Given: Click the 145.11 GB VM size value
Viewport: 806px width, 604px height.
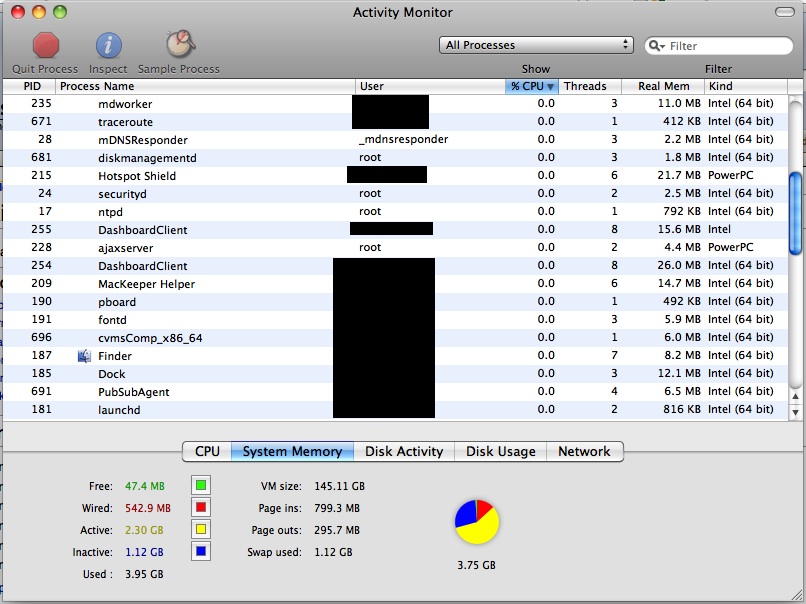Looking at the screenshot, I should click(339, 486).
